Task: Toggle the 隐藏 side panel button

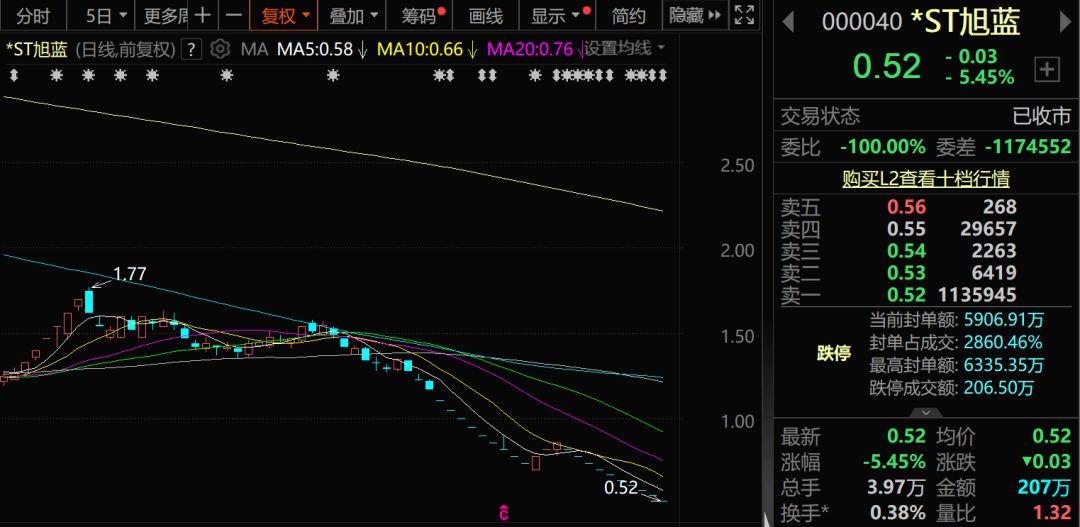Action: (696, 15)
